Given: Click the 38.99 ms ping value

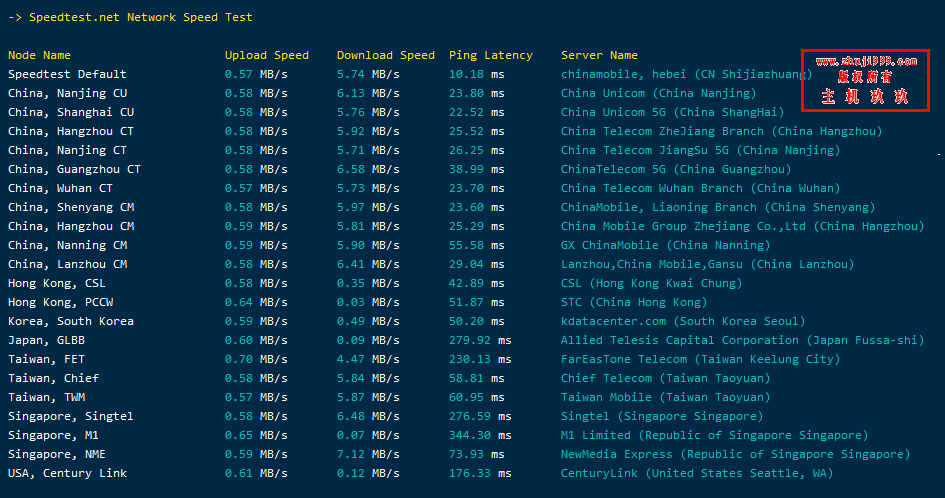Looking at the screenshot, I should click(x=477, y=169).
